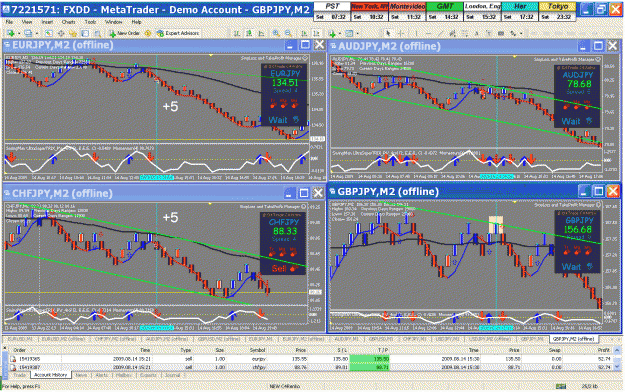Open the Help menu
The width and height of the screenshot is (625, 392).
(136, 22)
